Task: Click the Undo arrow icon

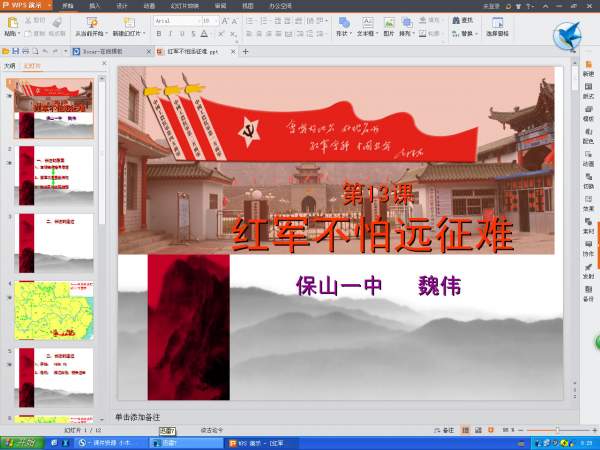Action: click(x=45, y=51)
